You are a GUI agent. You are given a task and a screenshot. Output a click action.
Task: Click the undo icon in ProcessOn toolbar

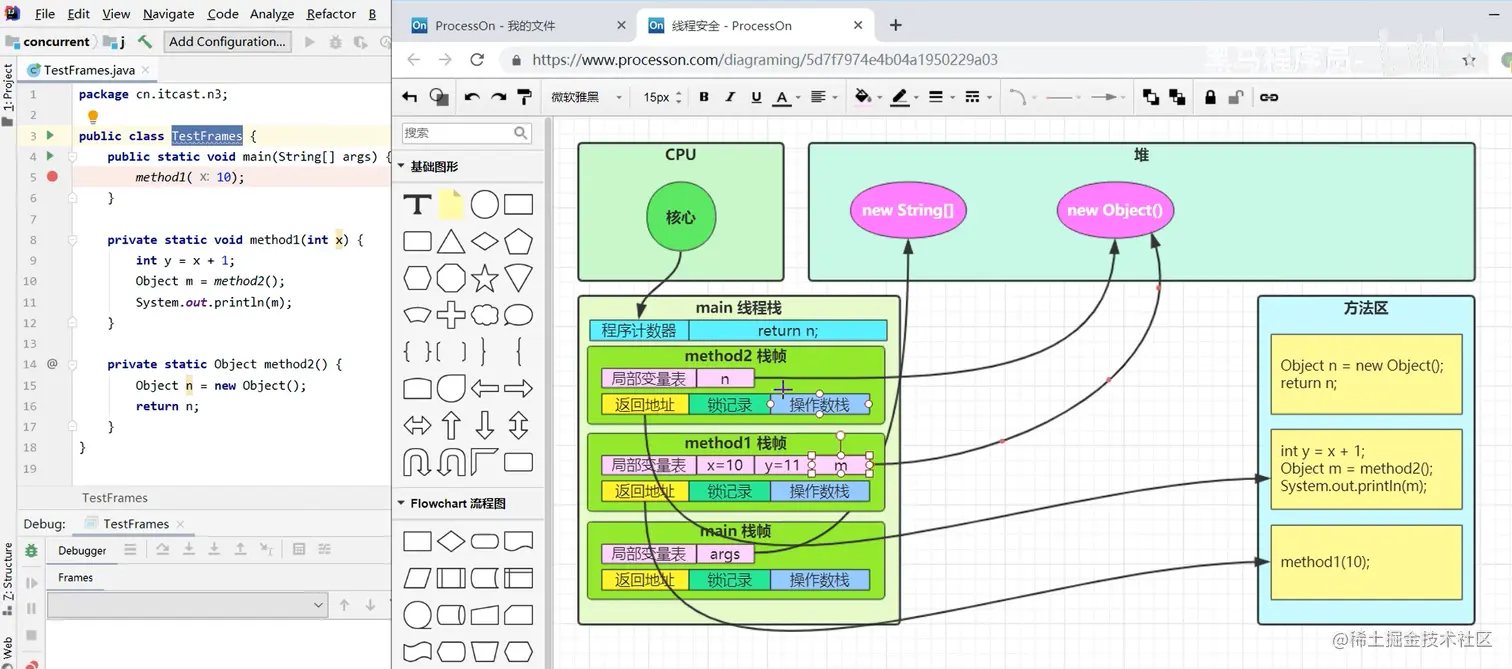472,97
